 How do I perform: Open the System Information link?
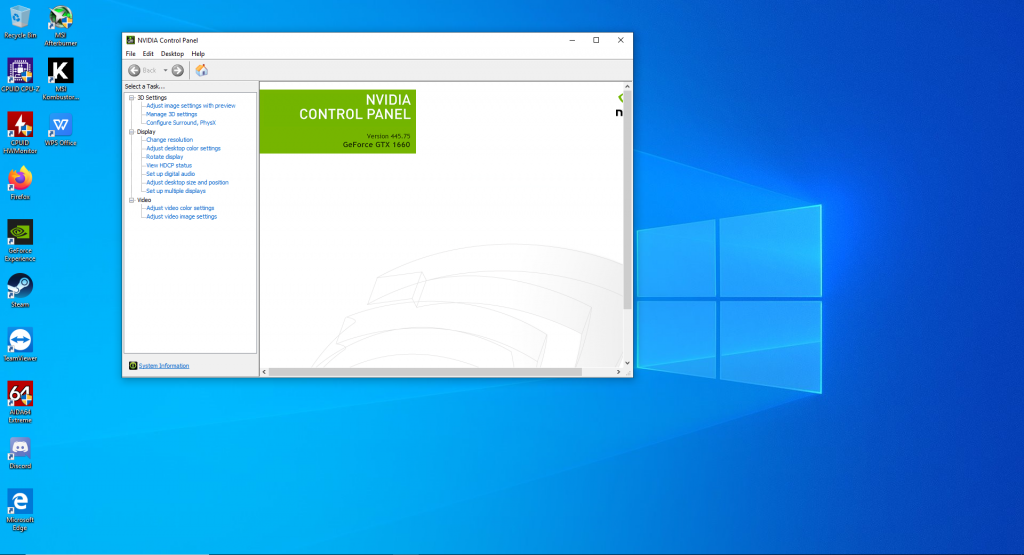(x=164, y=366)
